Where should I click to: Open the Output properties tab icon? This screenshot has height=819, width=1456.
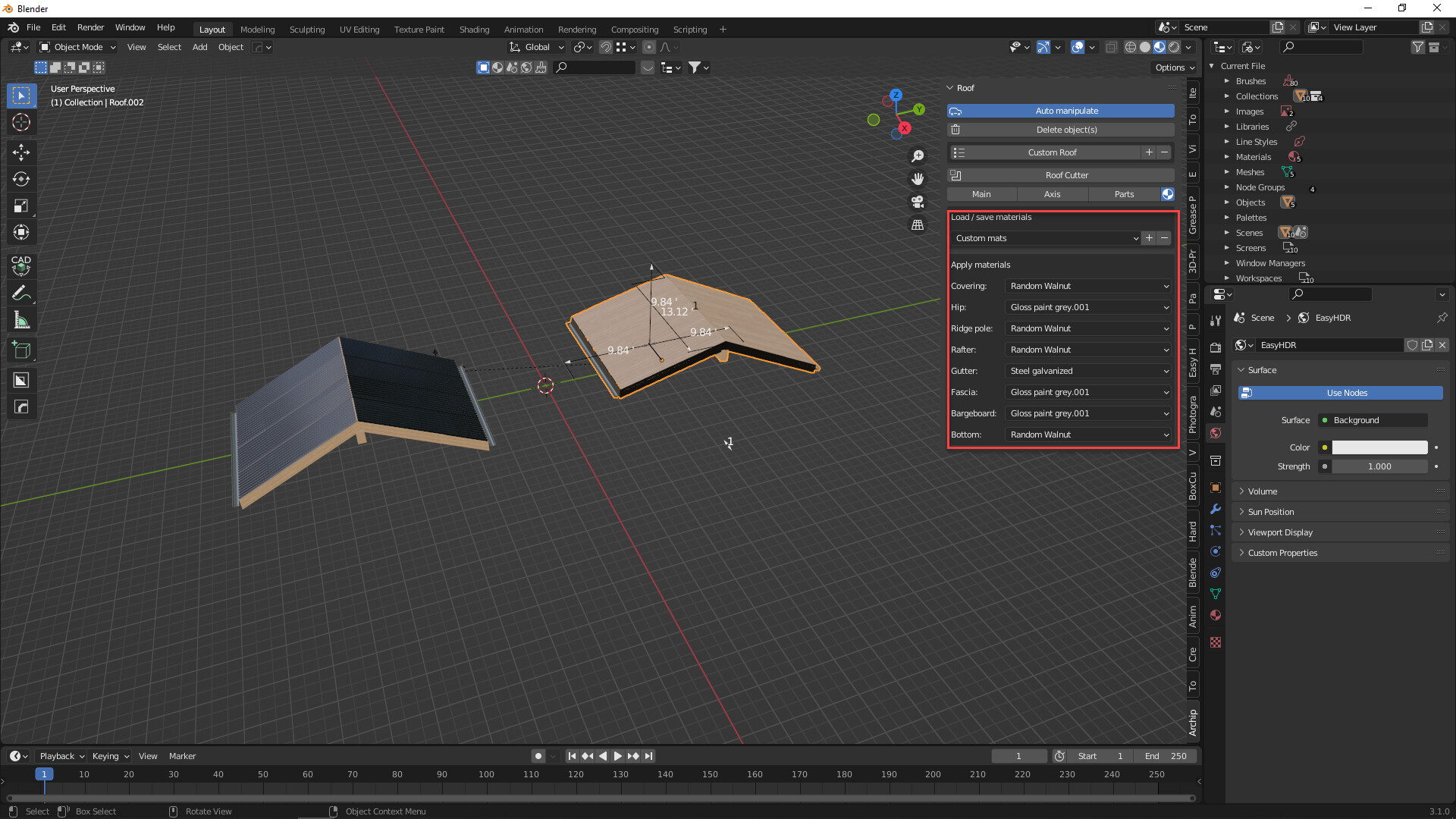(x=1216, y=369)
